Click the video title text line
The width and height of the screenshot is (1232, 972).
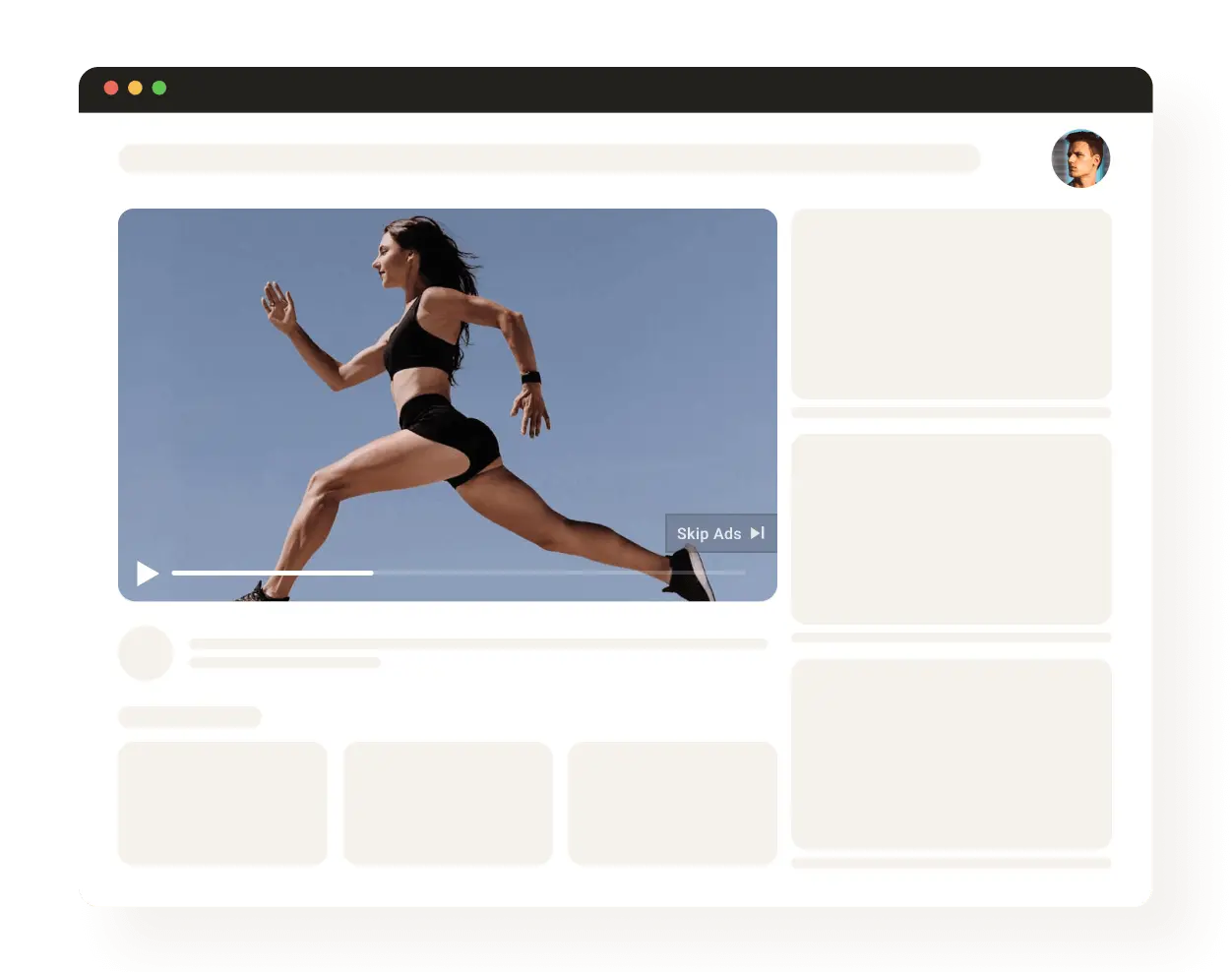coord(479,644)
